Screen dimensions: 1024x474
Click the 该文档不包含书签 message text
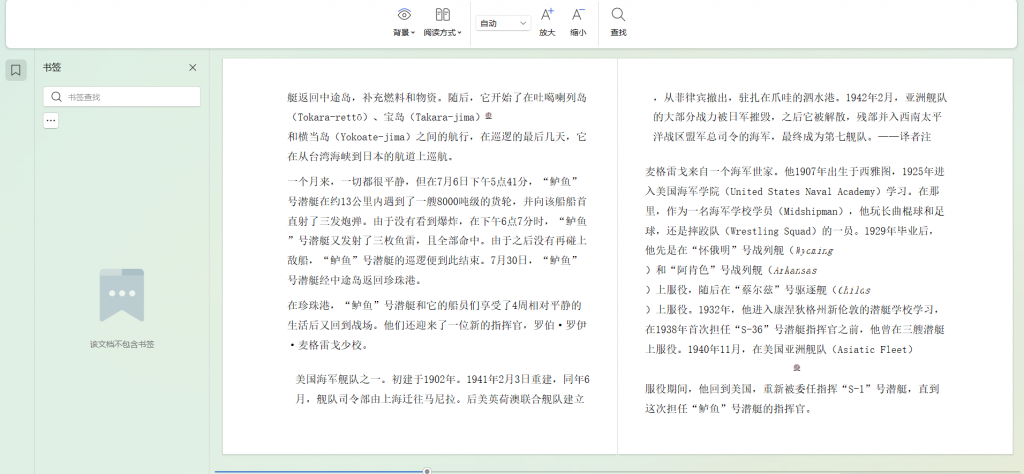click(121, 344)
